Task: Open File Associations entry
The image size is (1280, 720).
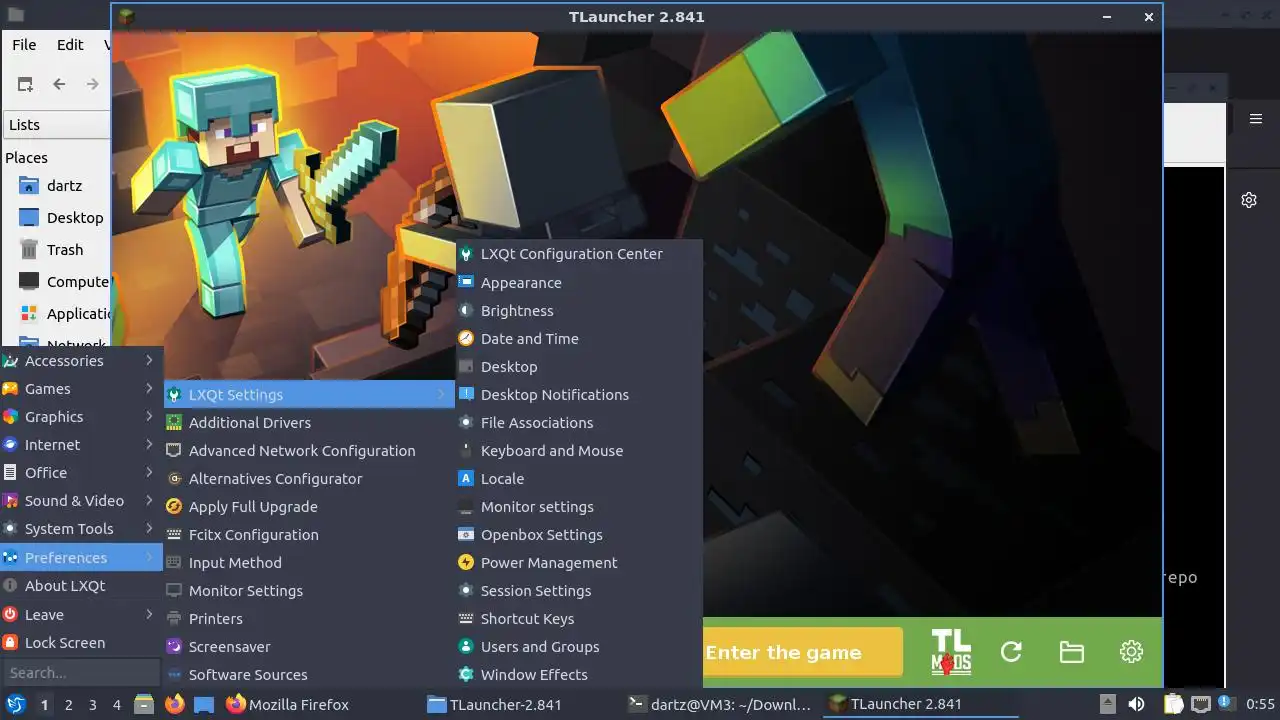Action: tap(579, 422)
